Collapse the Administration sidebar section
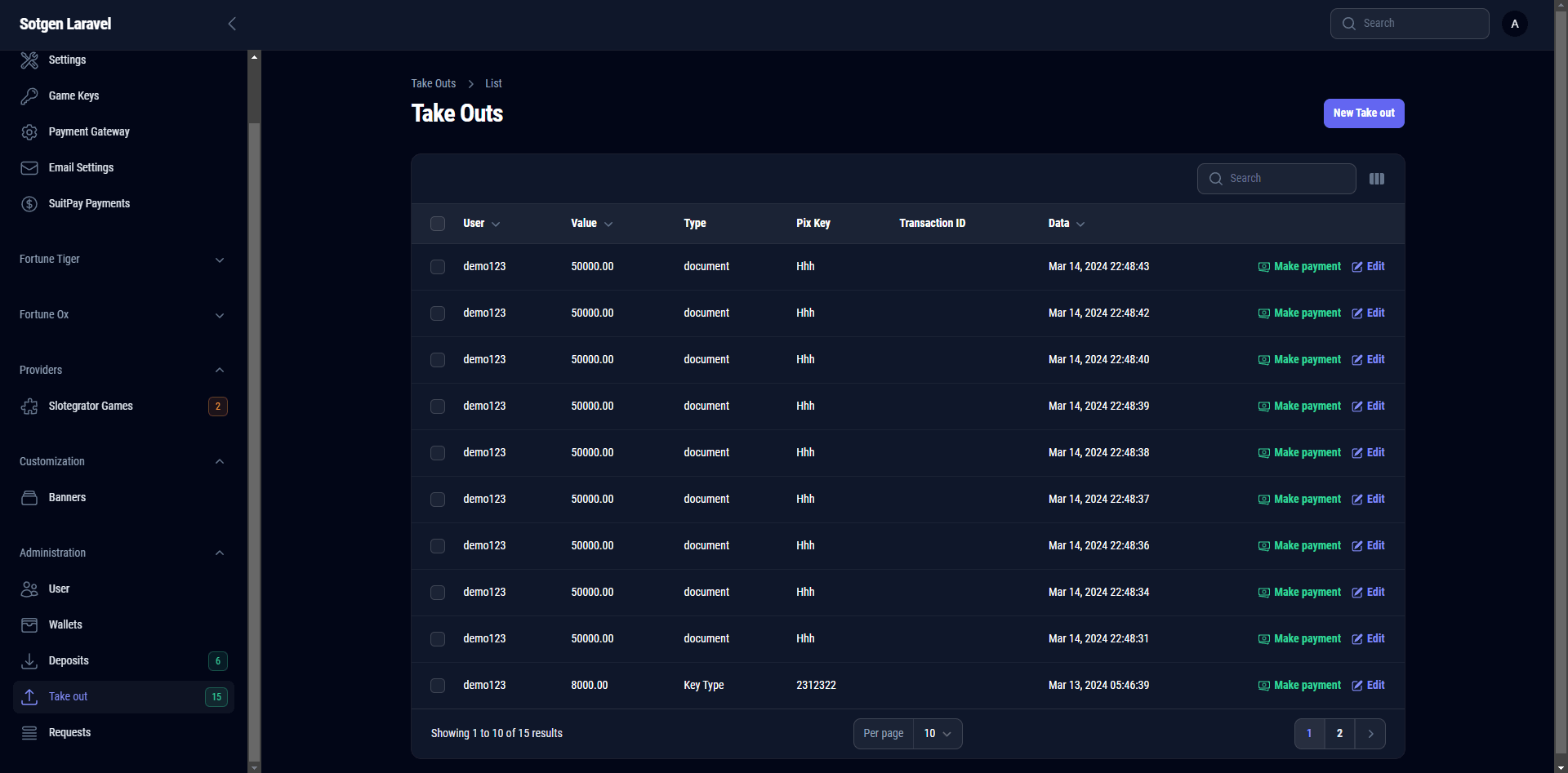 coord(219,553)
